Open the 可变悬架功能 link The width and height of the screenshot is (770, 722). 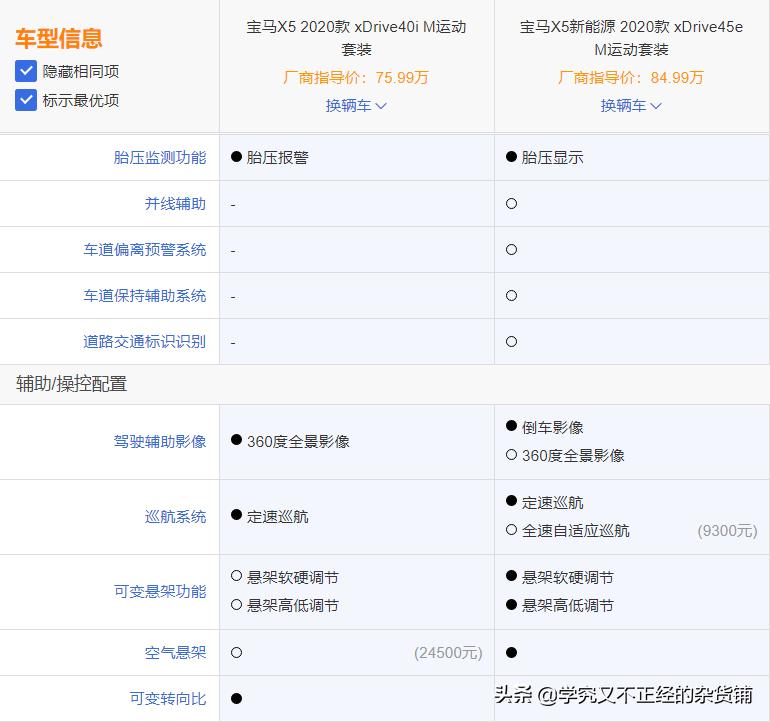[x=160, y=591]
